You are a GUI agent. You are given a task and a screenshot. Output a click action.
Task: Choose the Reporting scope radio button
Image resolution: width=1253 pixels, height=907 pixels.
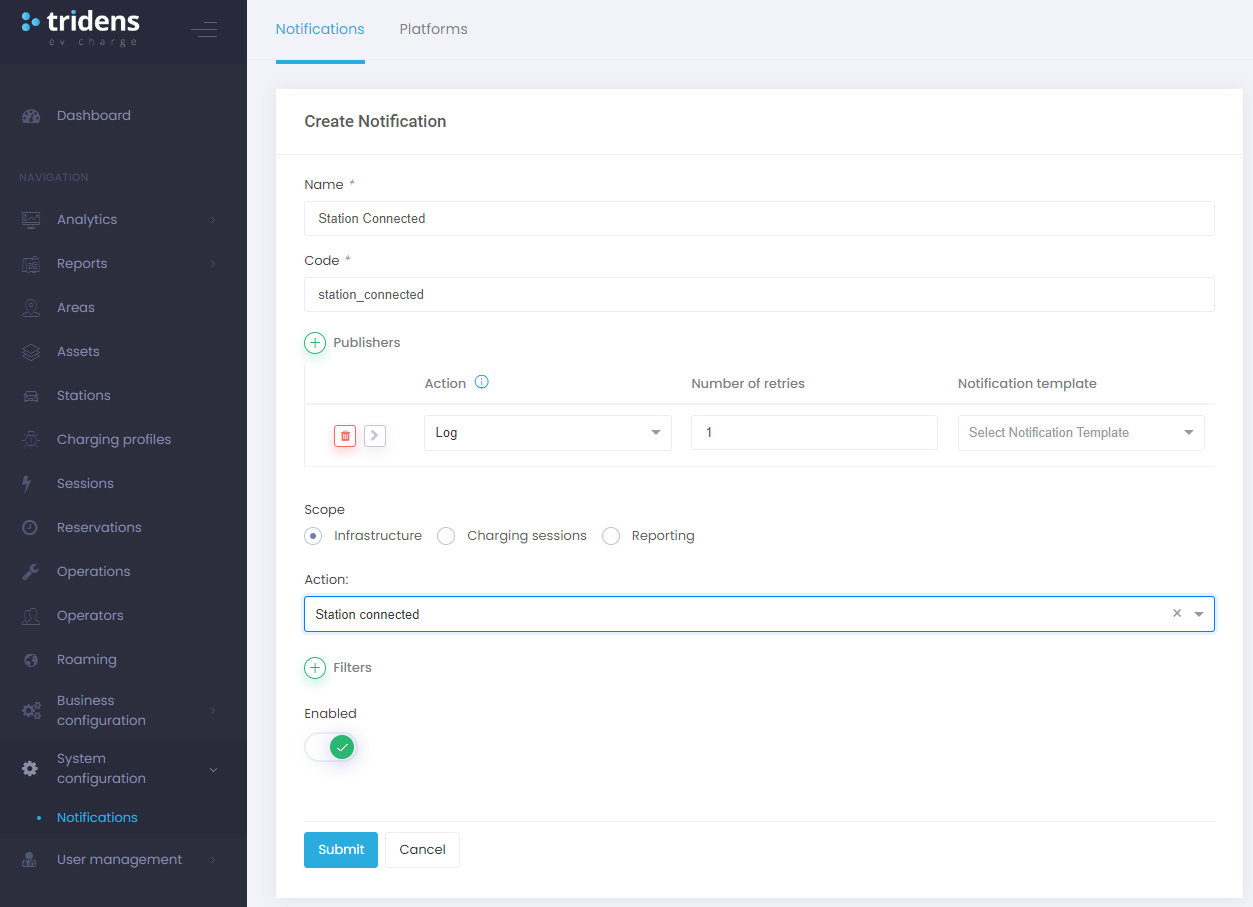tap(611, 536)
